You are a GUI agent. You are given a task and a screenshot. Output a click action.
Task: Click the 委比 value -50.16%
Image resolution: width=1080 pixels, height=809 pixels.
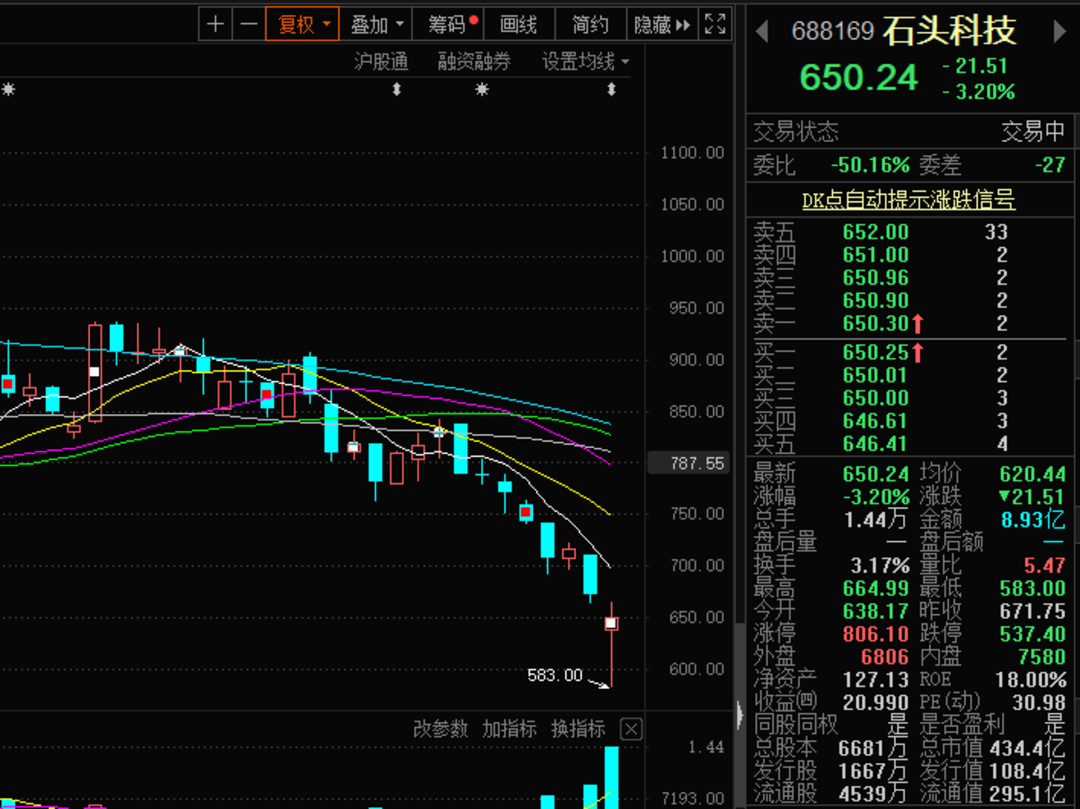coord(870,165)
